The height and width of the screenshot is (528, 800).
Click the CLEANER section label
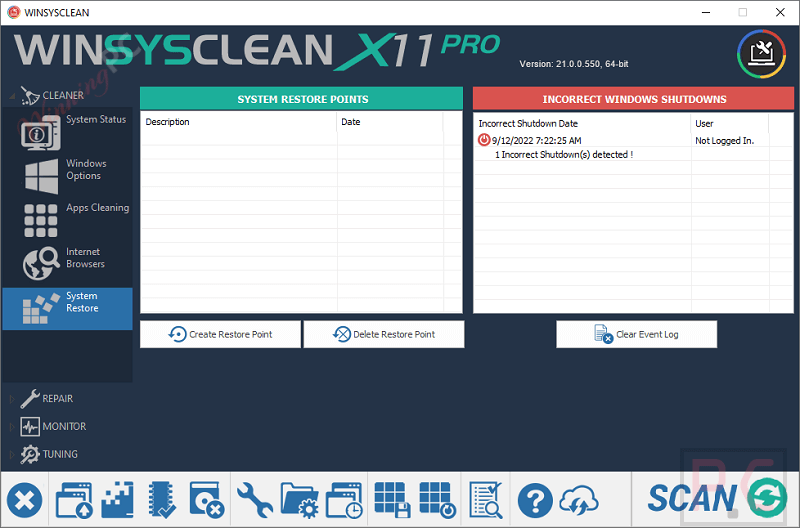tap(63, 95)
